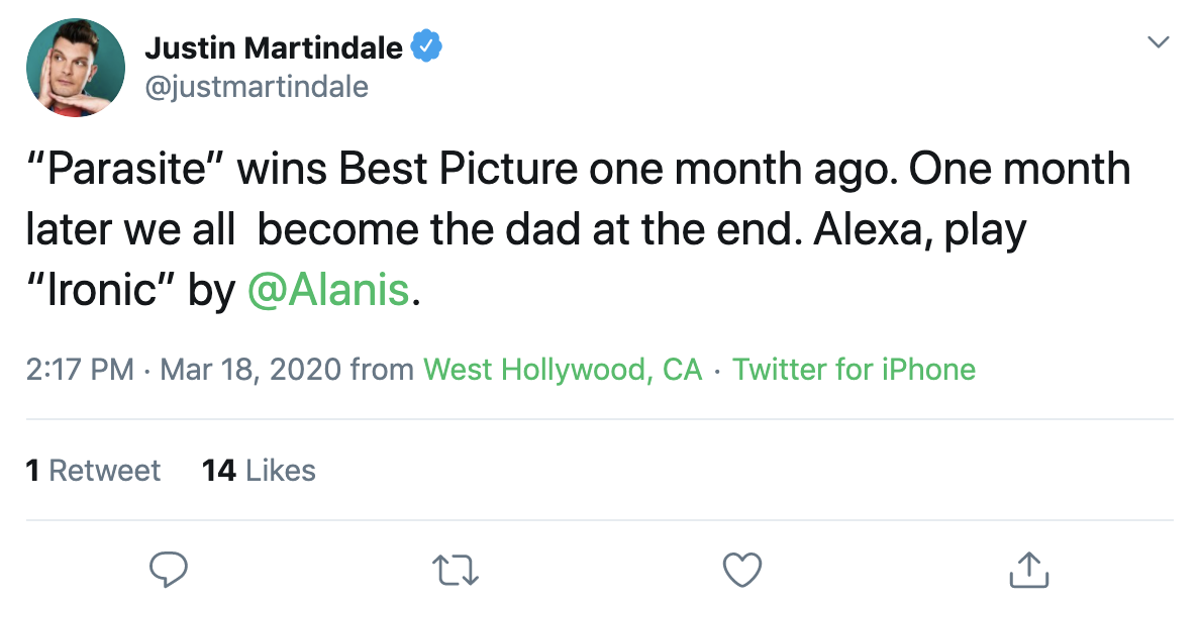Retweet this tweet using the arrows icon
This screenshot has height=618, width=1200.
pos(456,569)
